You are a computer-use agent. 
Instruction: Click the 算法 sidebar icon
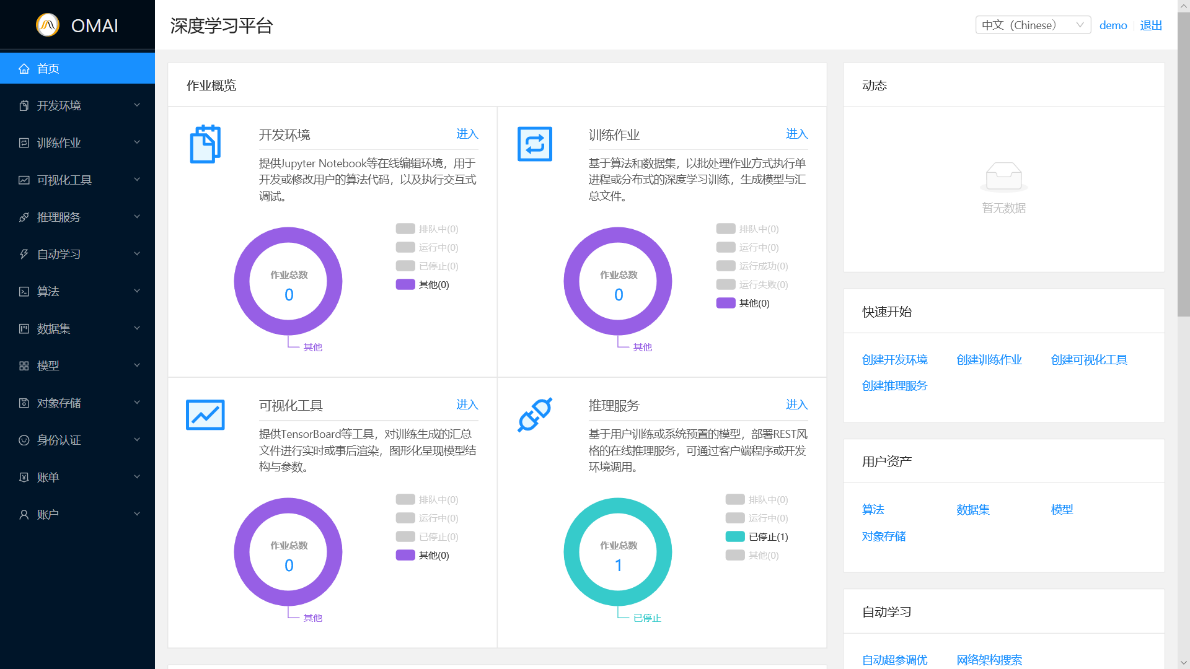point(24,292)
